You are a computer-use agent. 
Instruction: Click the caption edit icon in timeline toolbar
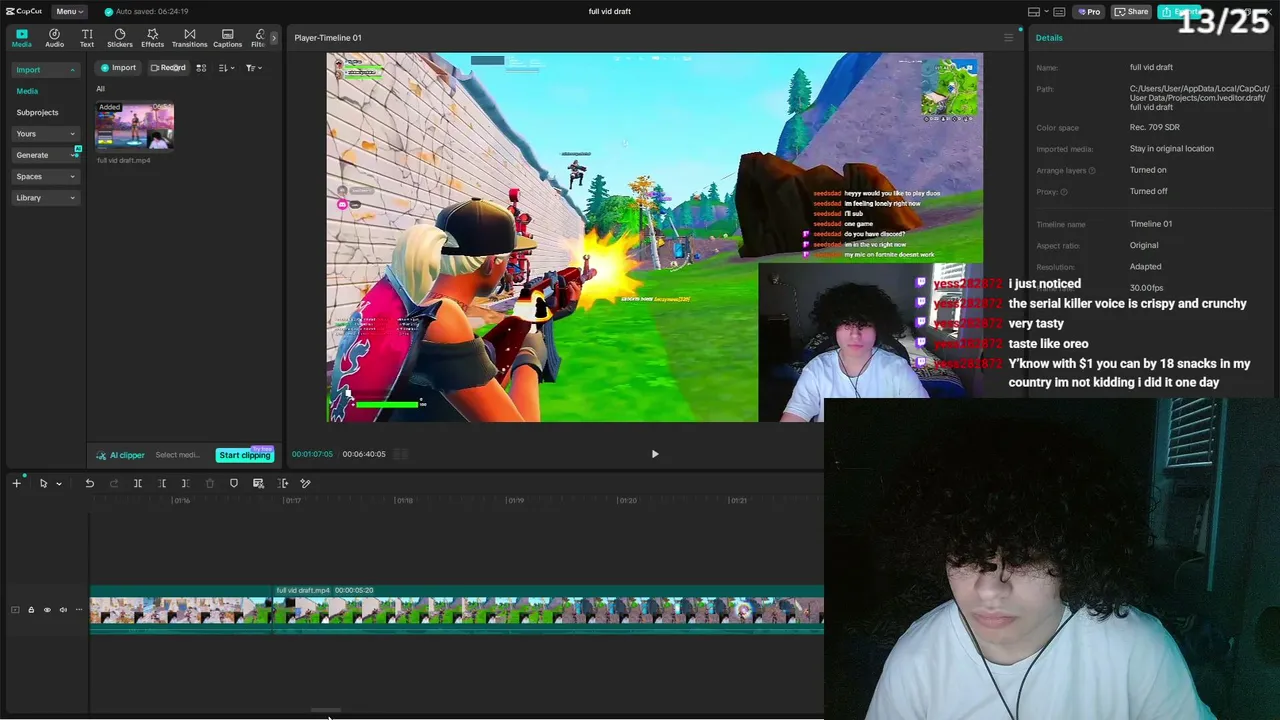point(258,483)
